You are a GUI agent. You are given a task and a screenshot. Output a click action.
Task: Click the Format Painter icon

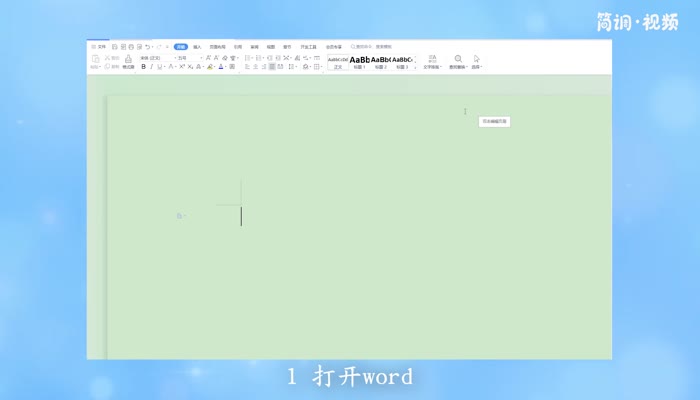tap(128, 62)
